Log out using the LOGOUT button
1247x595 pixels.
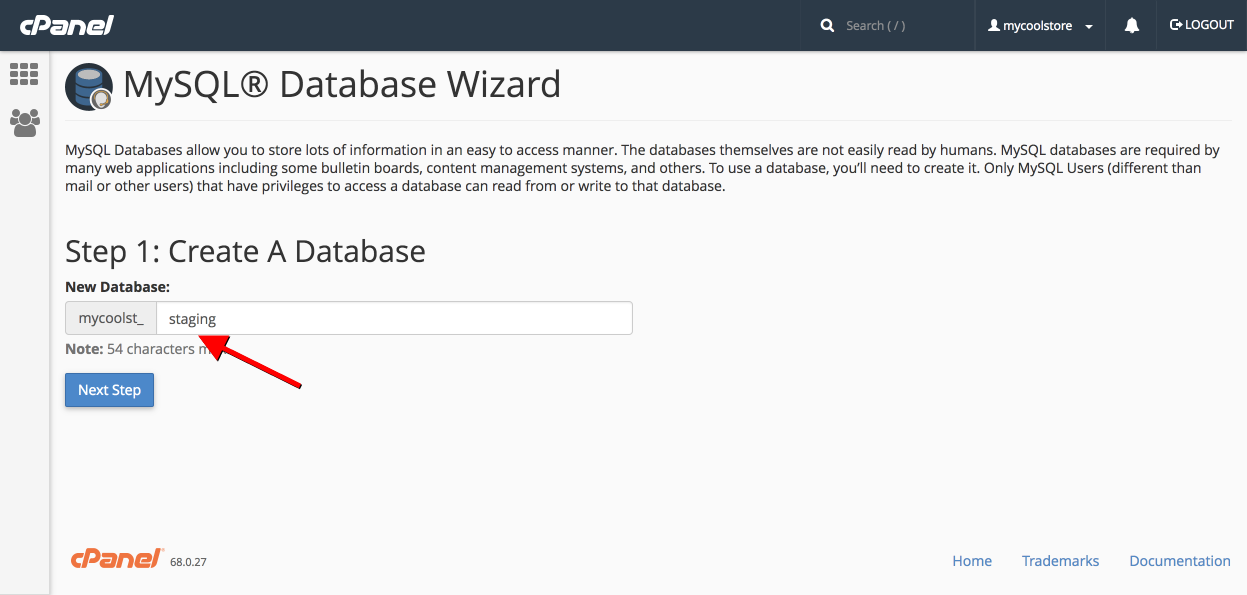(x=1201, y=25)
